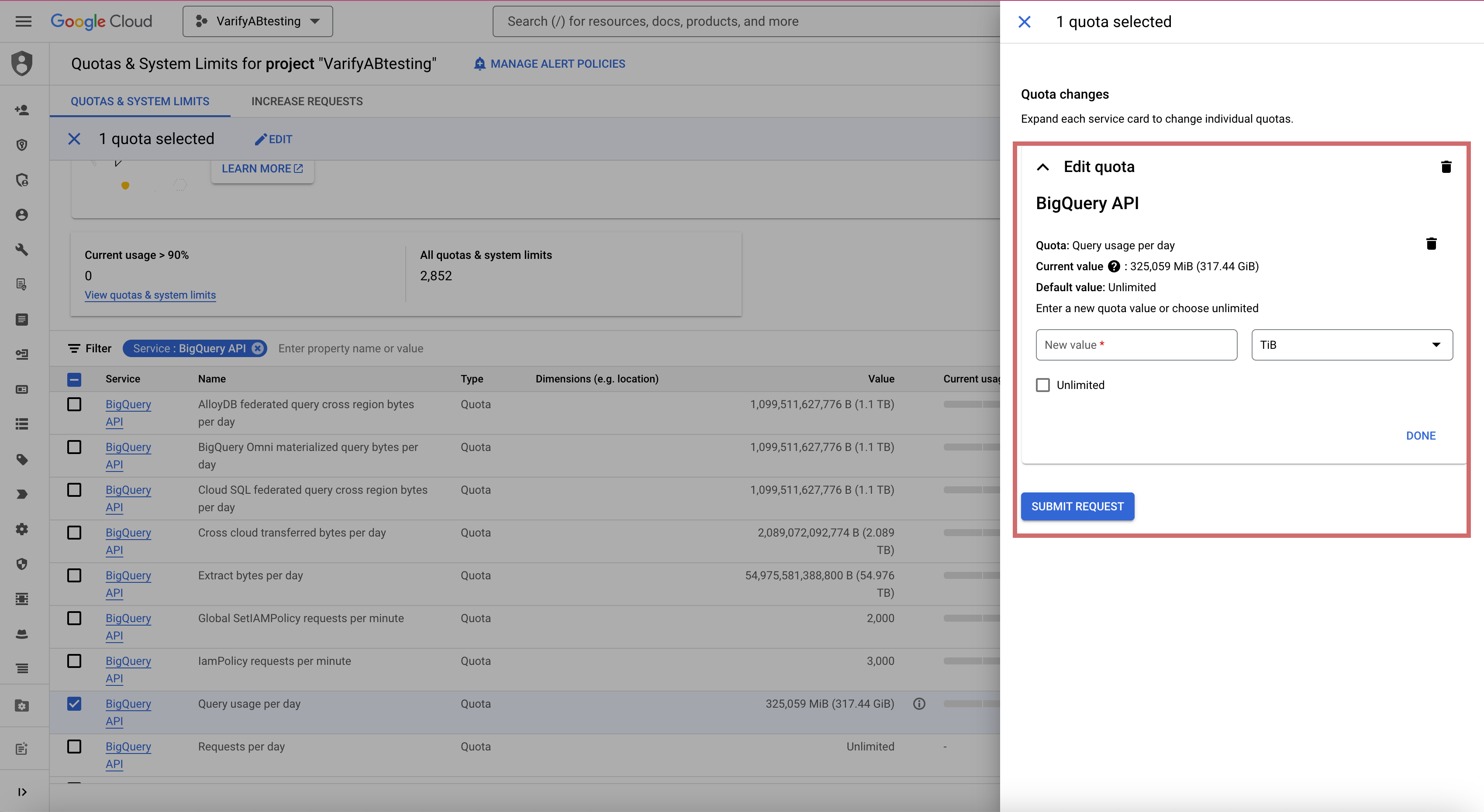
Task: Expand the sidebar with the arrow icon
Action: 22,792
